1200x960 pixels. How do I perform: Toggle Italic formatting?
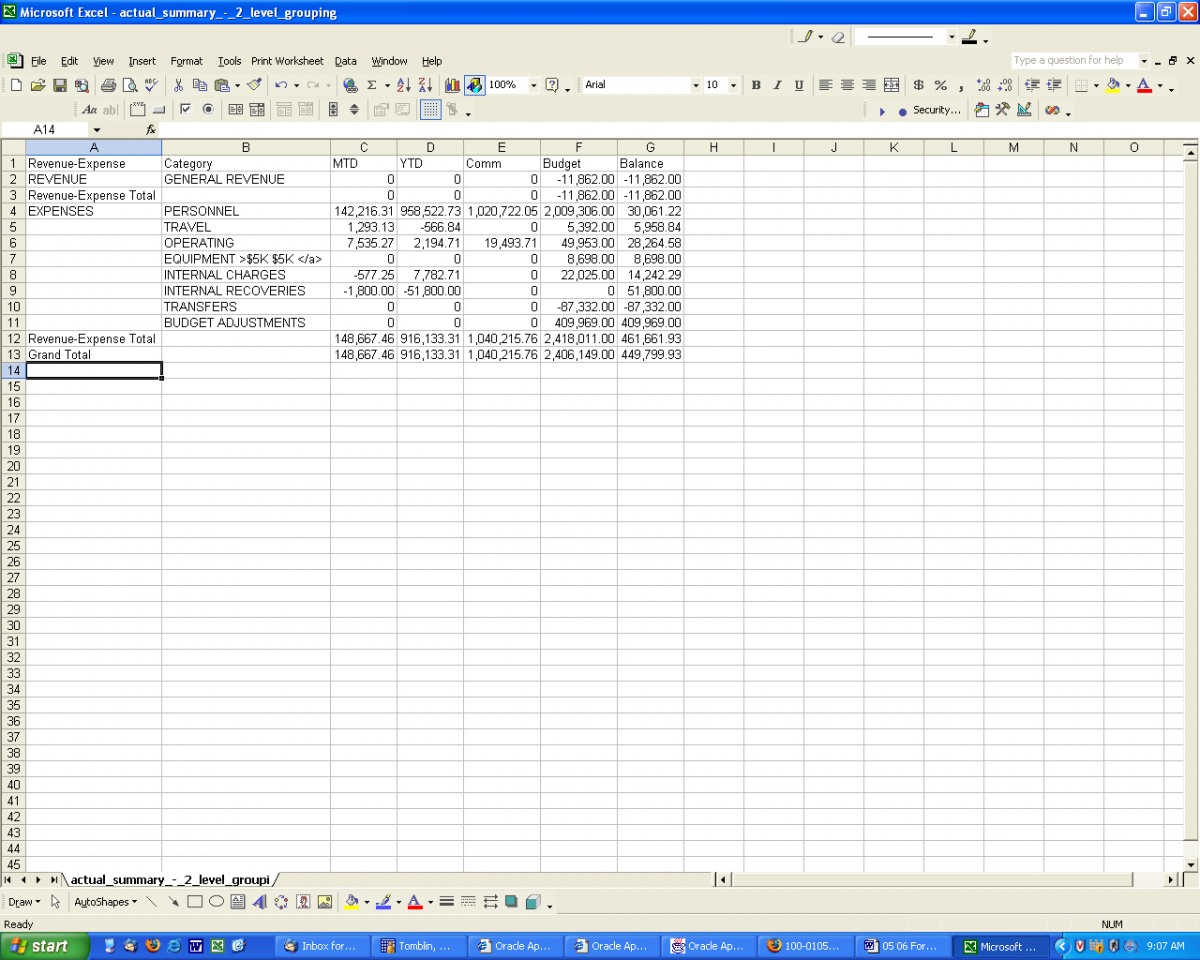(x=777, y=85)
